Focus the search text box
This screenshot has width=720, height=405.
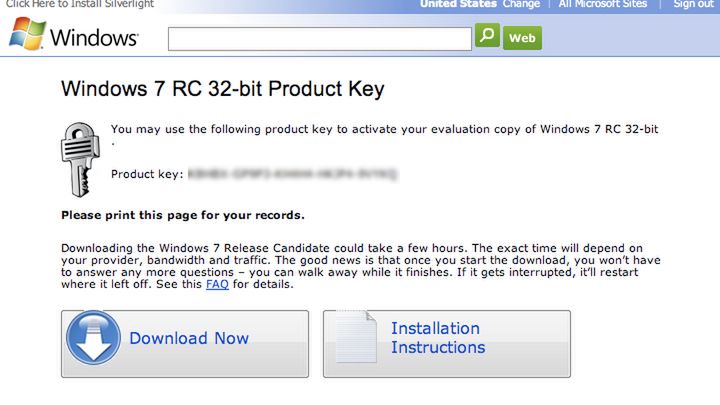tap(319, 39)
